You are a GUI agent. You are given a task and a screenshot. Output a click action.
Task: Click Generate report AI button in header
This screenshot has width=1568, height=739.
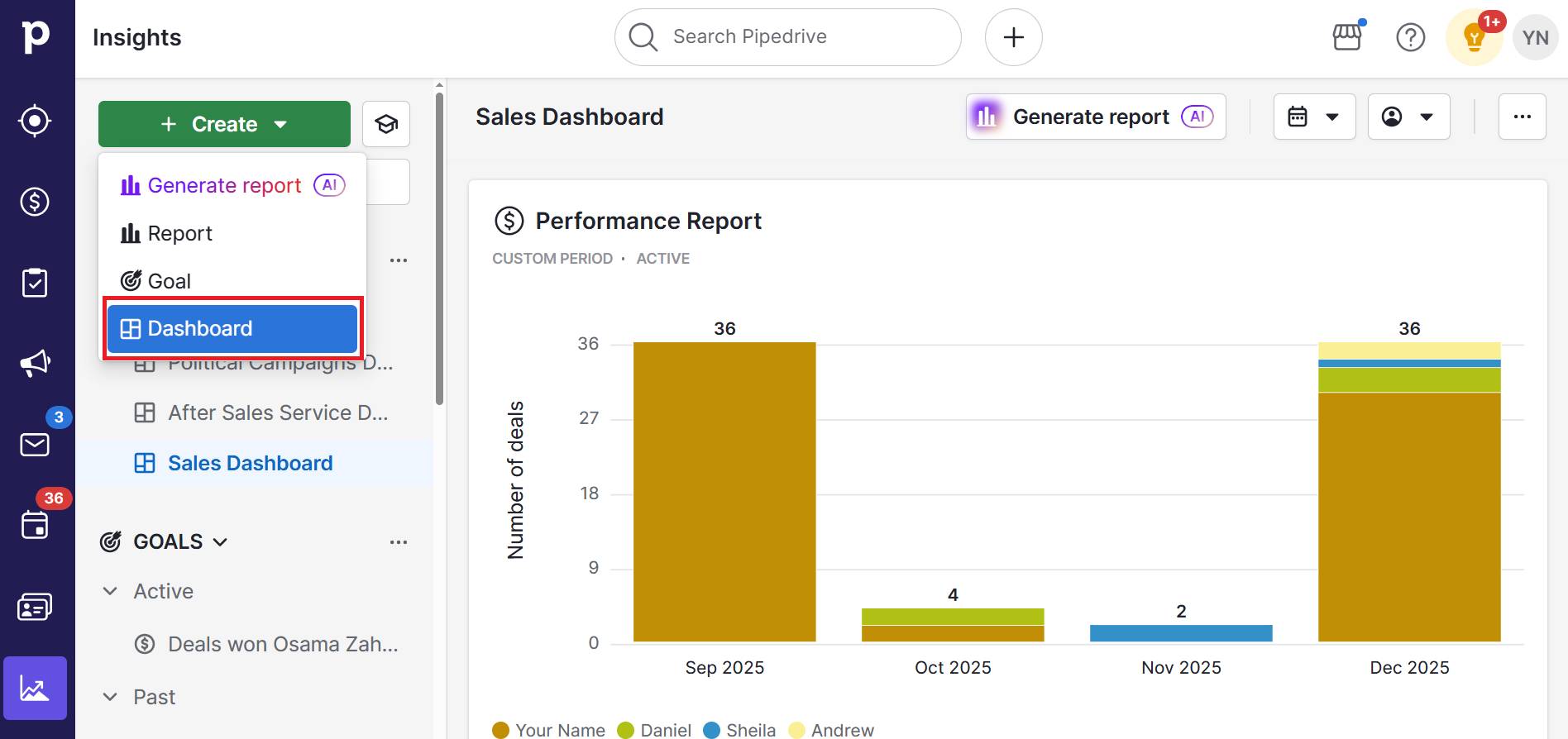(x=1096, y=117)
